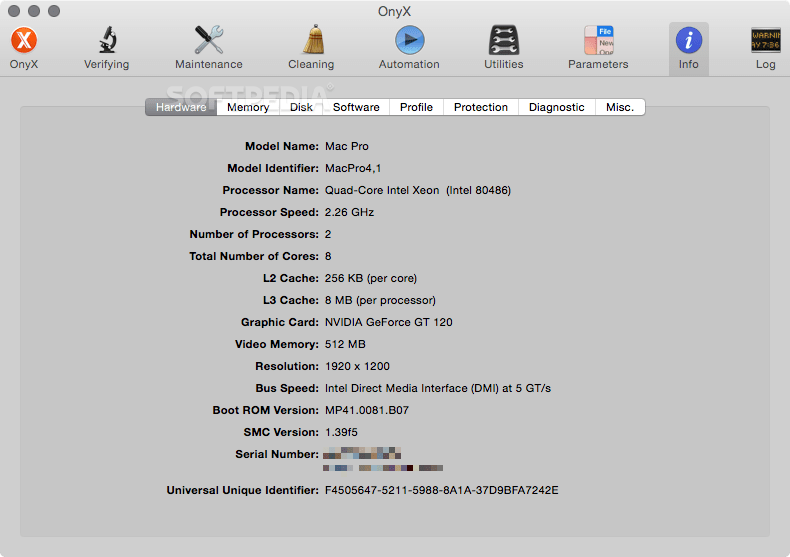Click the '2.26 GHz' processor speed value
The width and height of the screenshot is (790, 557).
pos(349,212)
